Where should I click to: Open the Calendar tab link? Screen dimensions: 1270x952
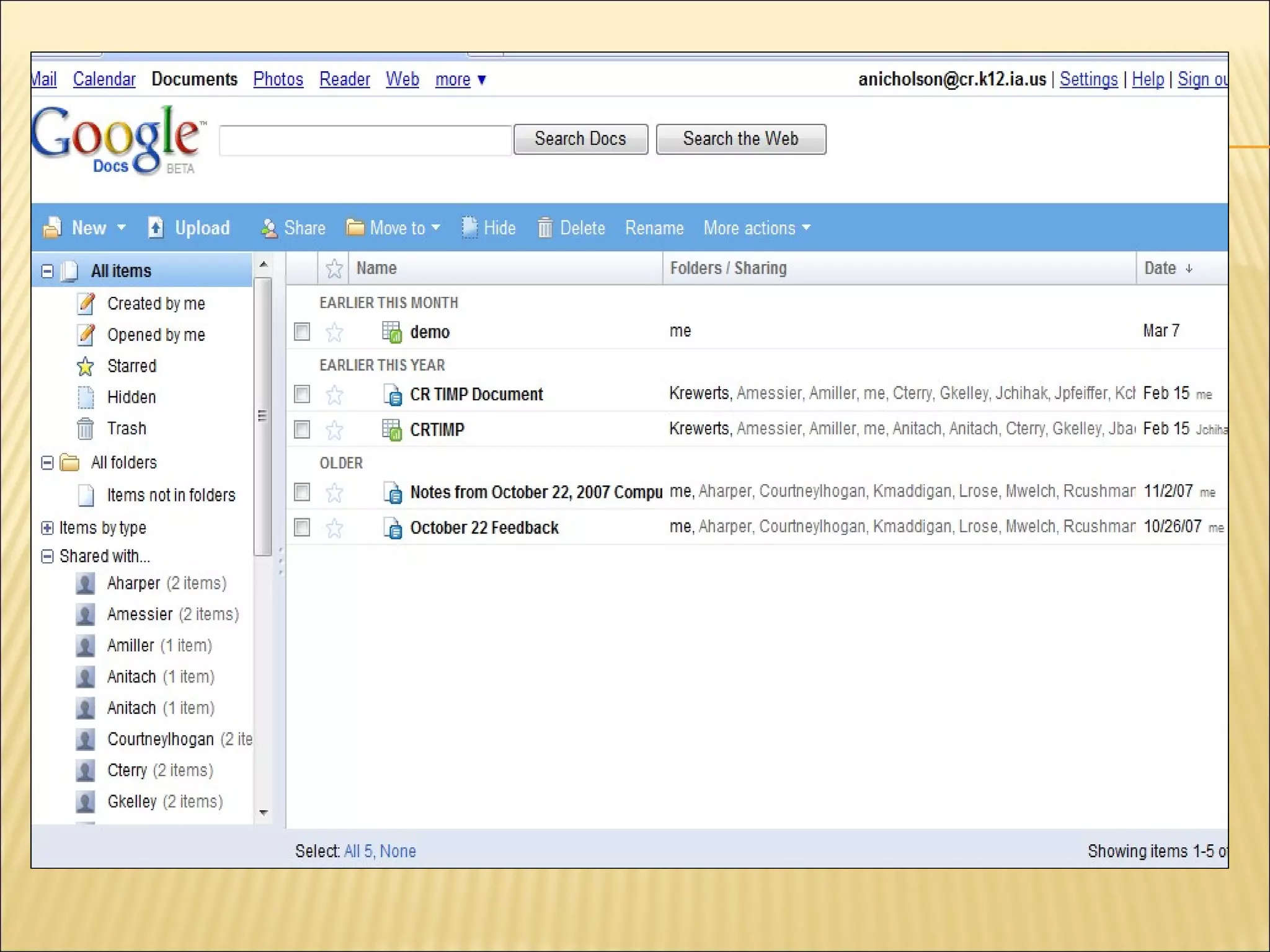pos(104,79)
